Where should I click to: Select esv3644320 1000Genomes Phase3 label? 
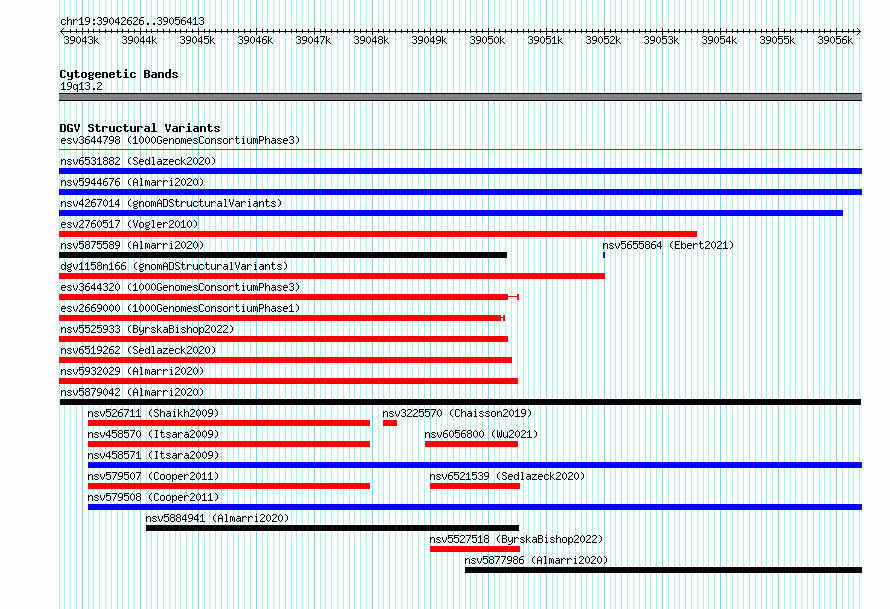pos(180,287)
